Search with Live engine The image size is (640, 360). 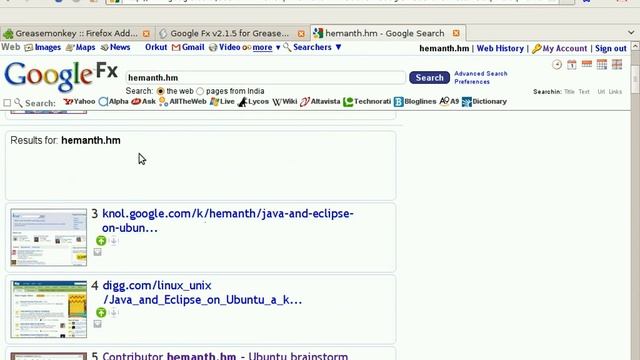pyautogui.click(x=222, y=102)
